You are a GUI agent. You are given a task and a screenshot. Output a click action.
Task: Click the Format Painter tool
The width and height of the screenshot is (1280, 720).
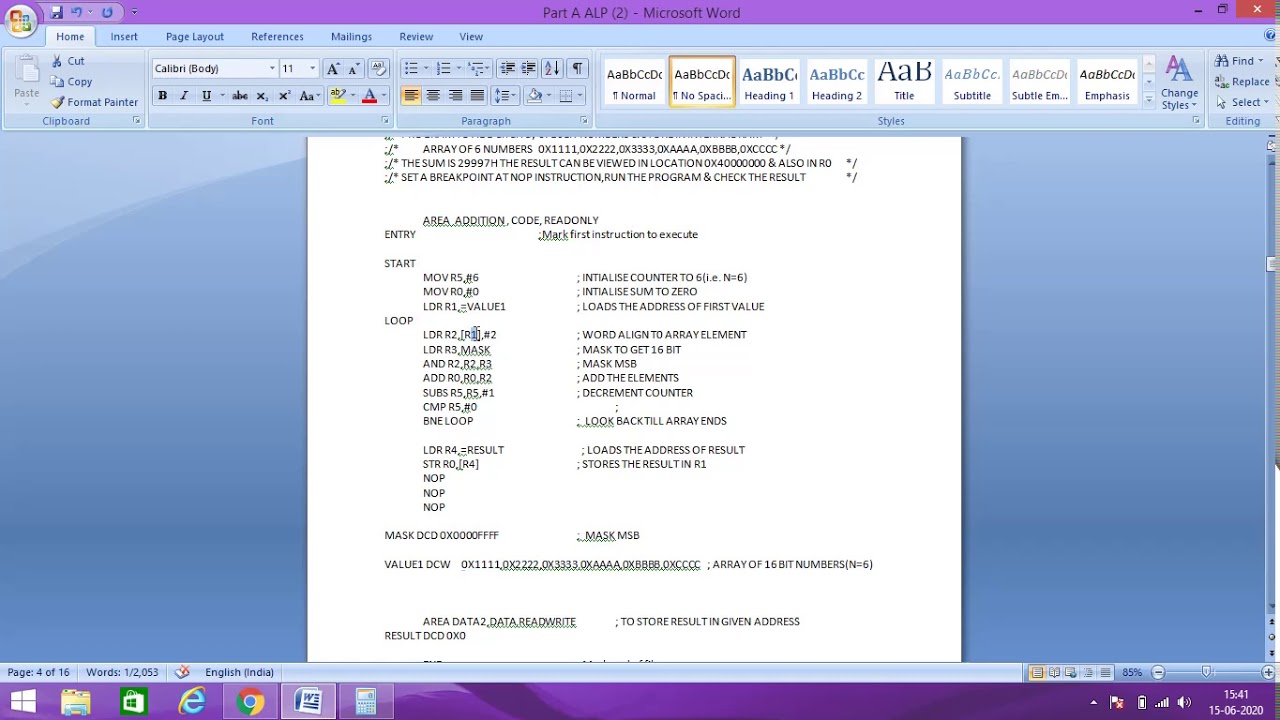(95, 102)
